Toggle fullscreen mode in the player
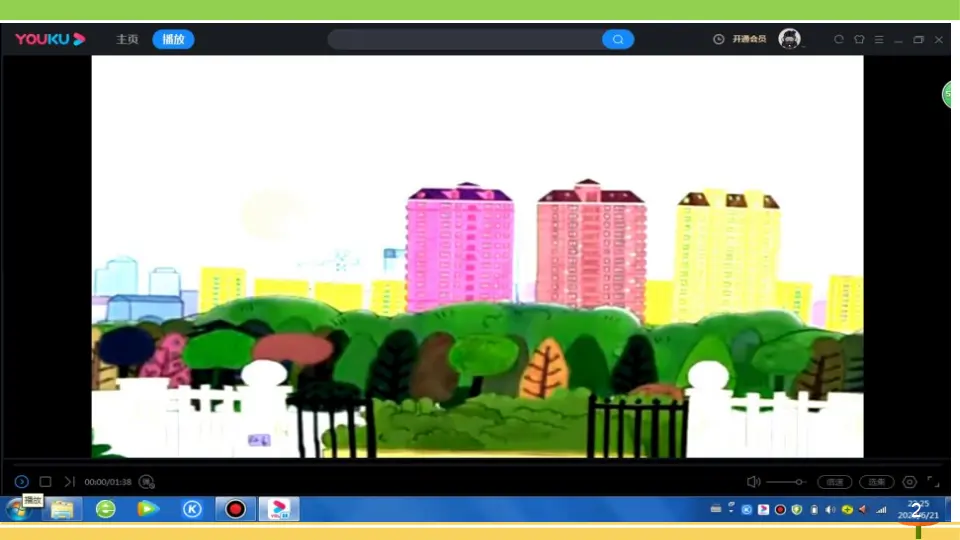Viewport: 960px width, 540px height. point(932,482)
